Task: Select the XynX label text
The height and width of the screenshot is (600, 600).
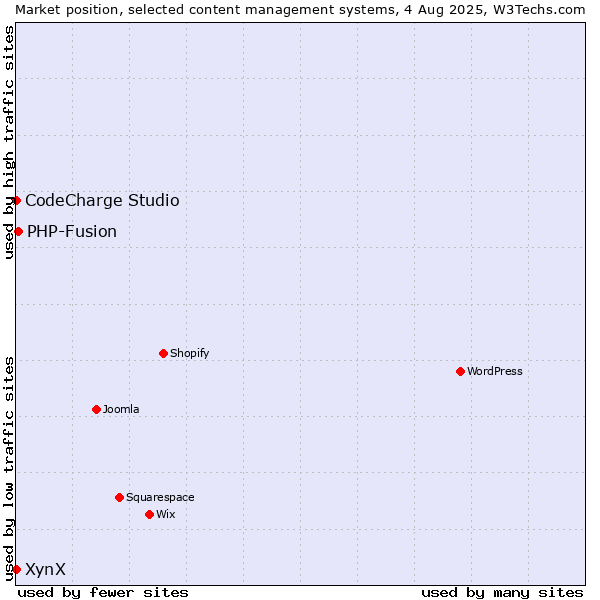Action: (x=46, y=569)
